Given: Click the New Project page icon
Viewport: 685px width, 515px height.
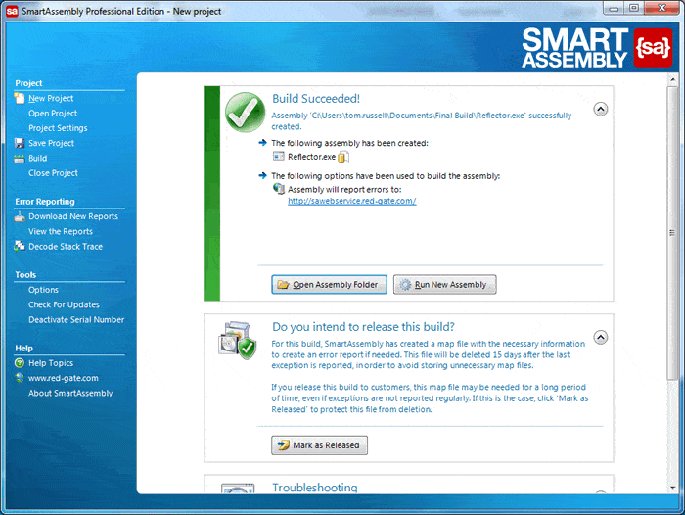Looking at the screenshot, I should 20,98.
